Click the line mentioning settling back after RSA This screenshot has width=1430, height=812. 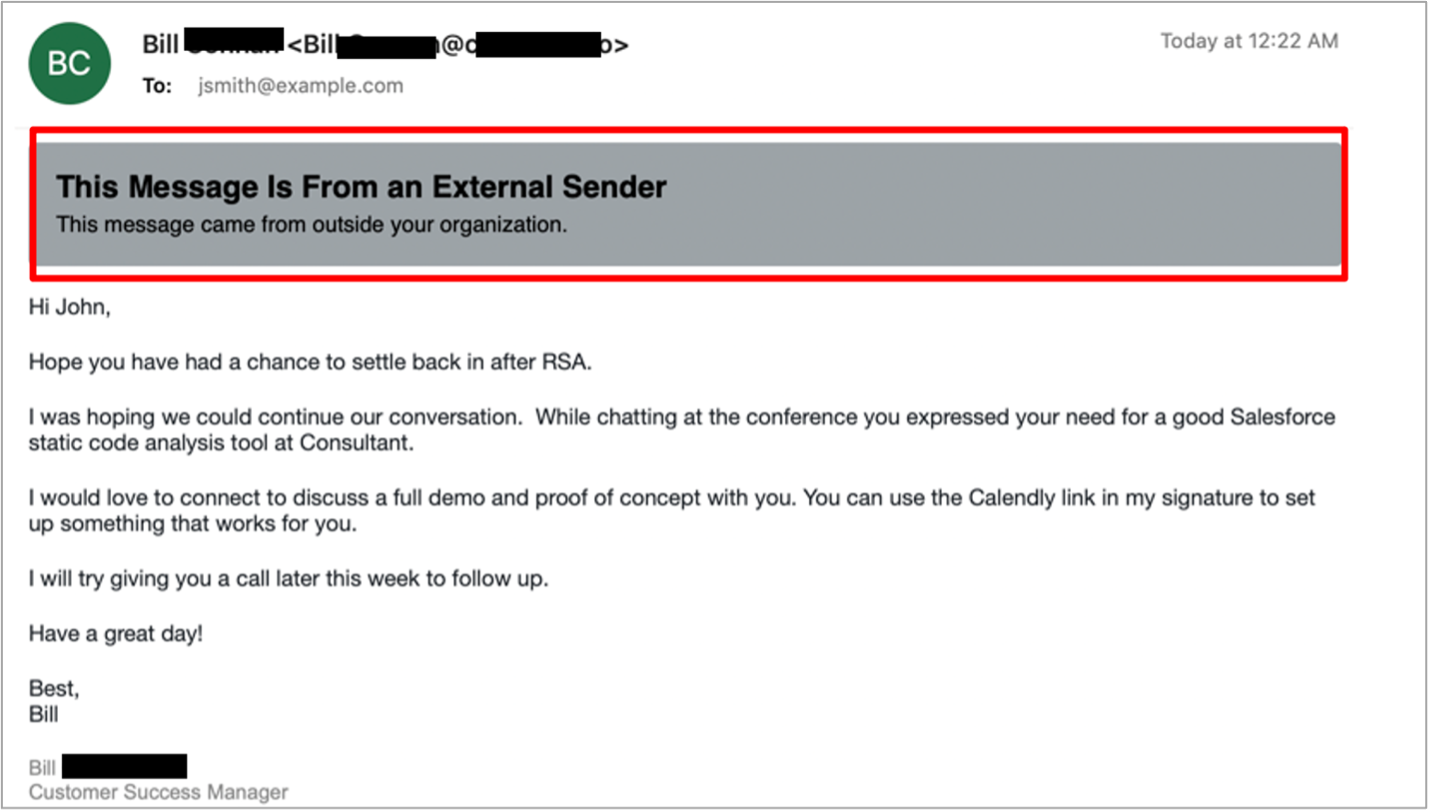(310, 362)
